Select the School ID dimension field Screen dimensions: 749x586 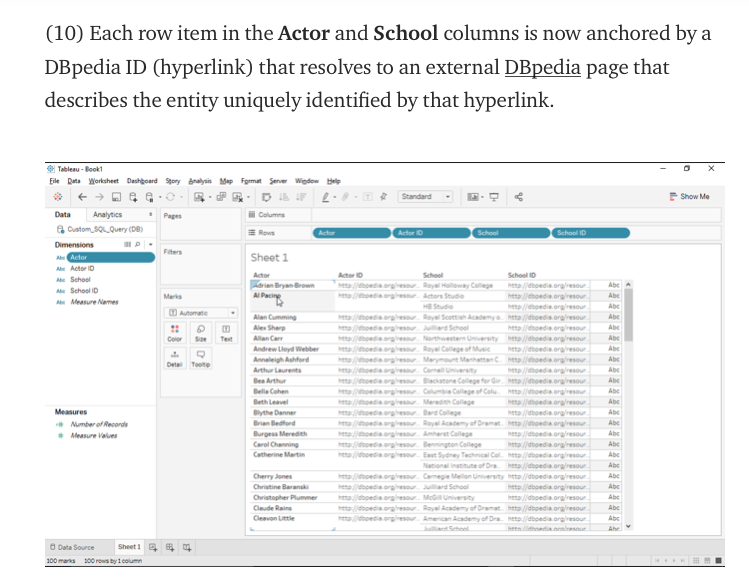pyautogui.click(x=84, y=291)
